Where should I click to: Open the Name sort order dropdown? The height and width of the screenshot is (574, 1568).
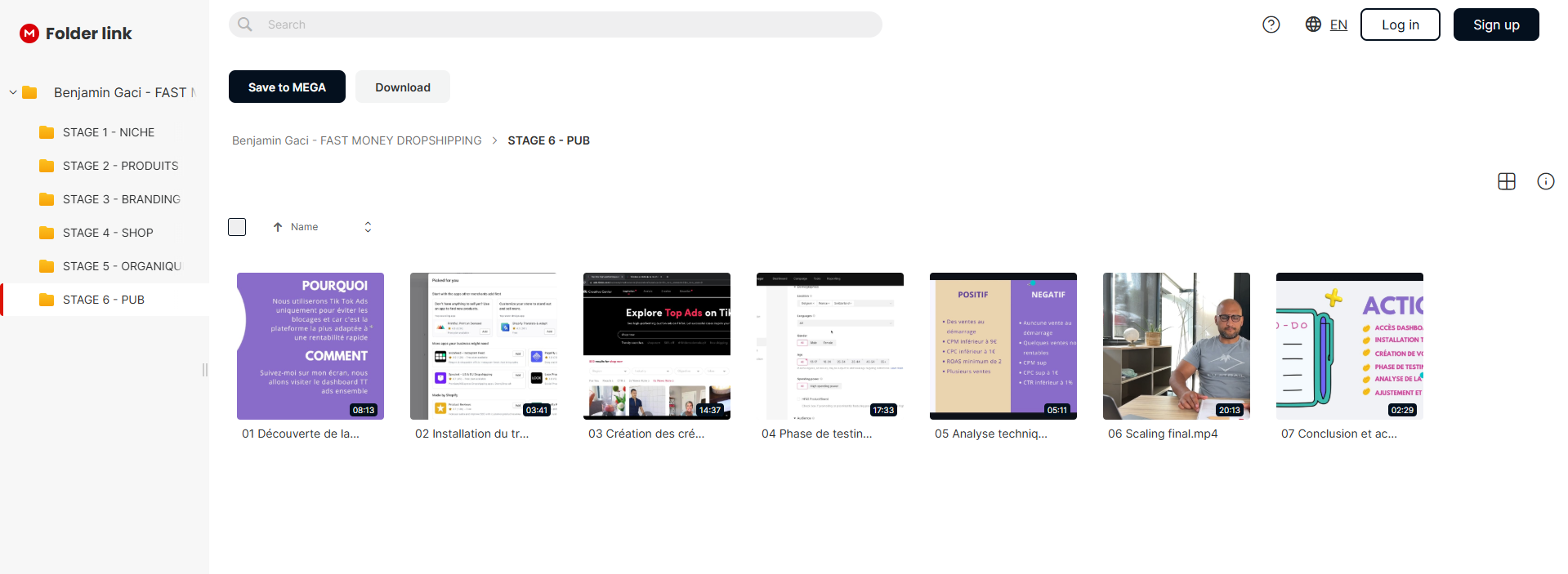point(368,227)
